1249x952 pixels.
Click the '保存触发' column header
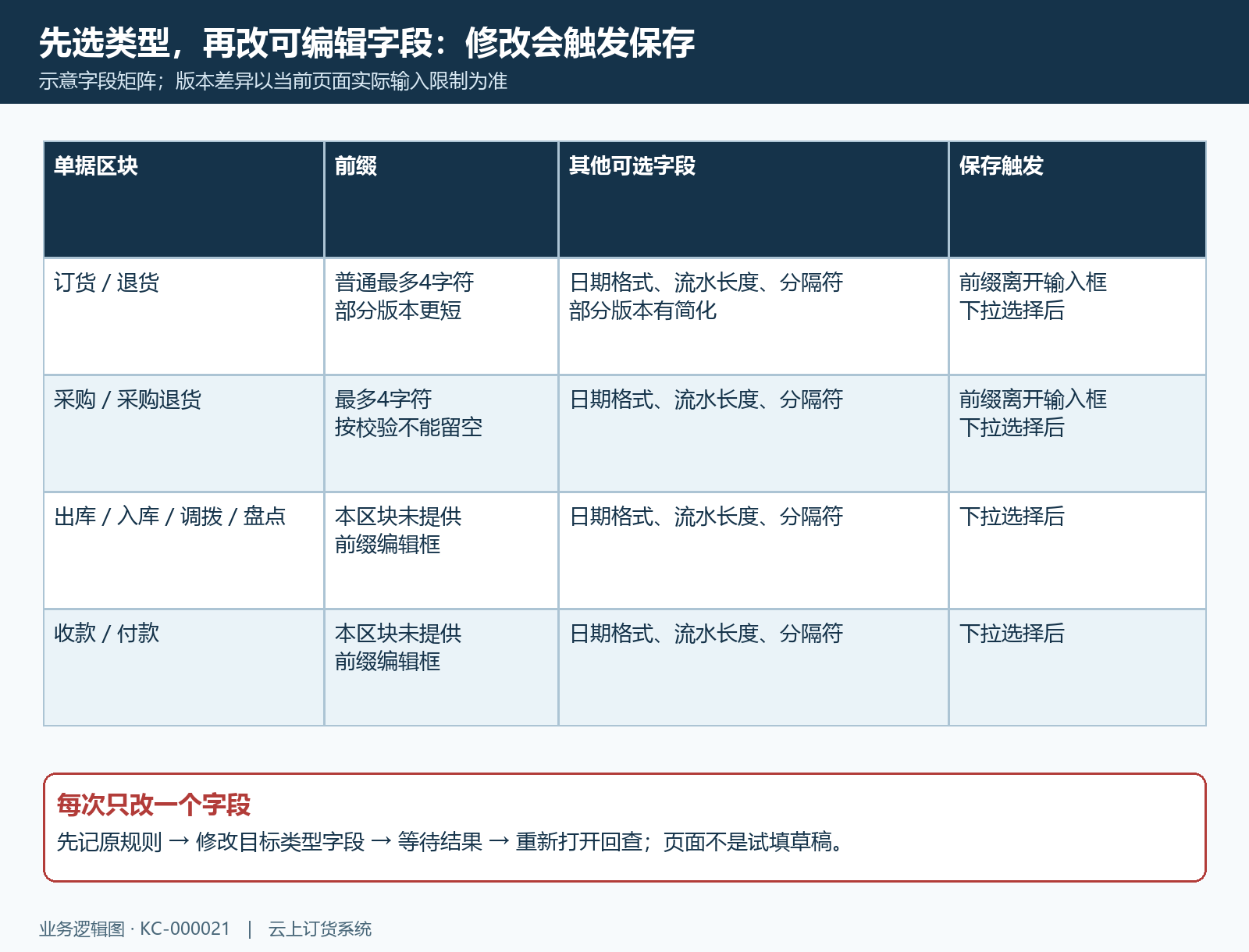pos(1077,200)
